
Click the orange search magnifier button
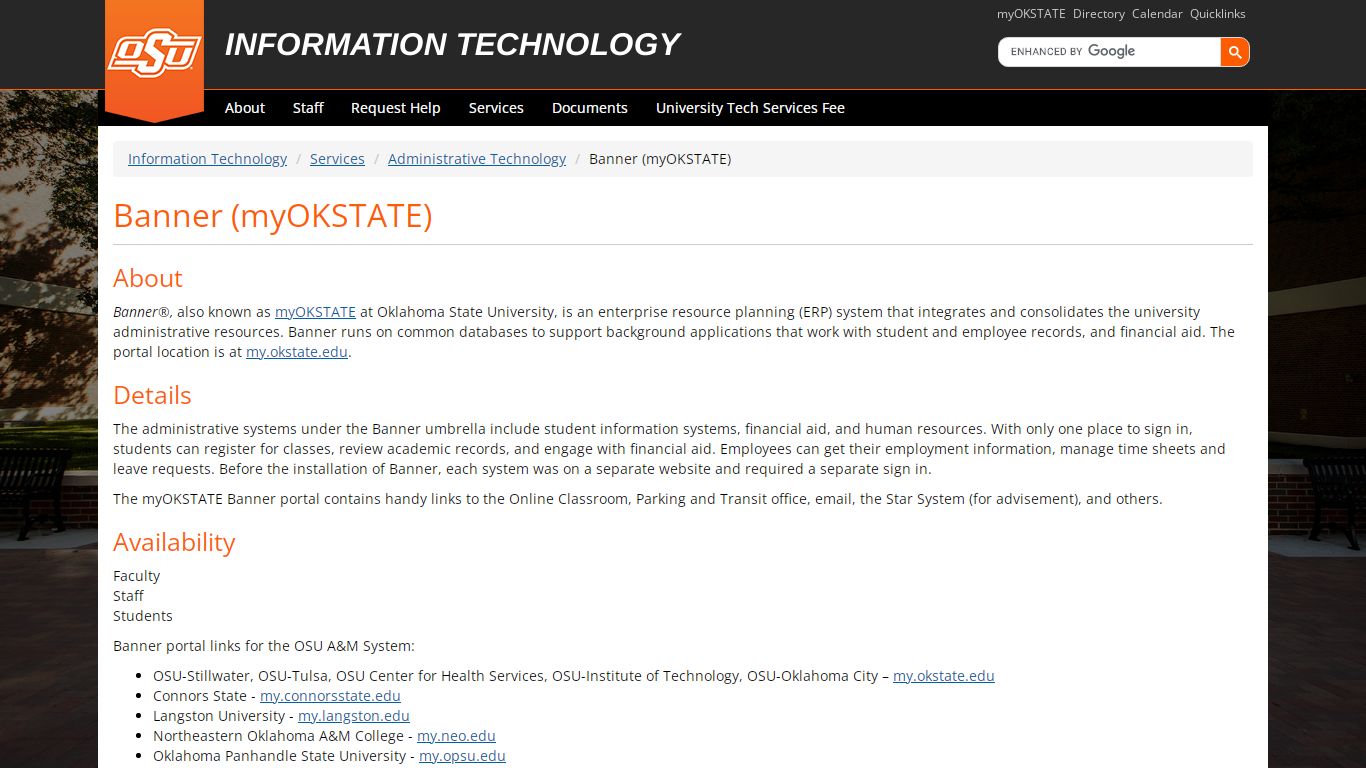[x=1235, y=52]
